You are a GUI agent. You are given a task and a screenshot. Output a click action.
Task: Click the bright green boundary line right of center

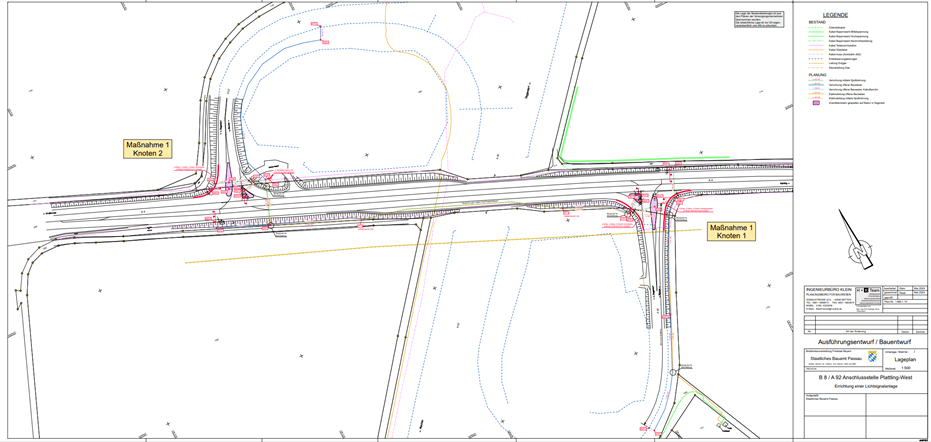pyautogui.click(x=568, y=121)
